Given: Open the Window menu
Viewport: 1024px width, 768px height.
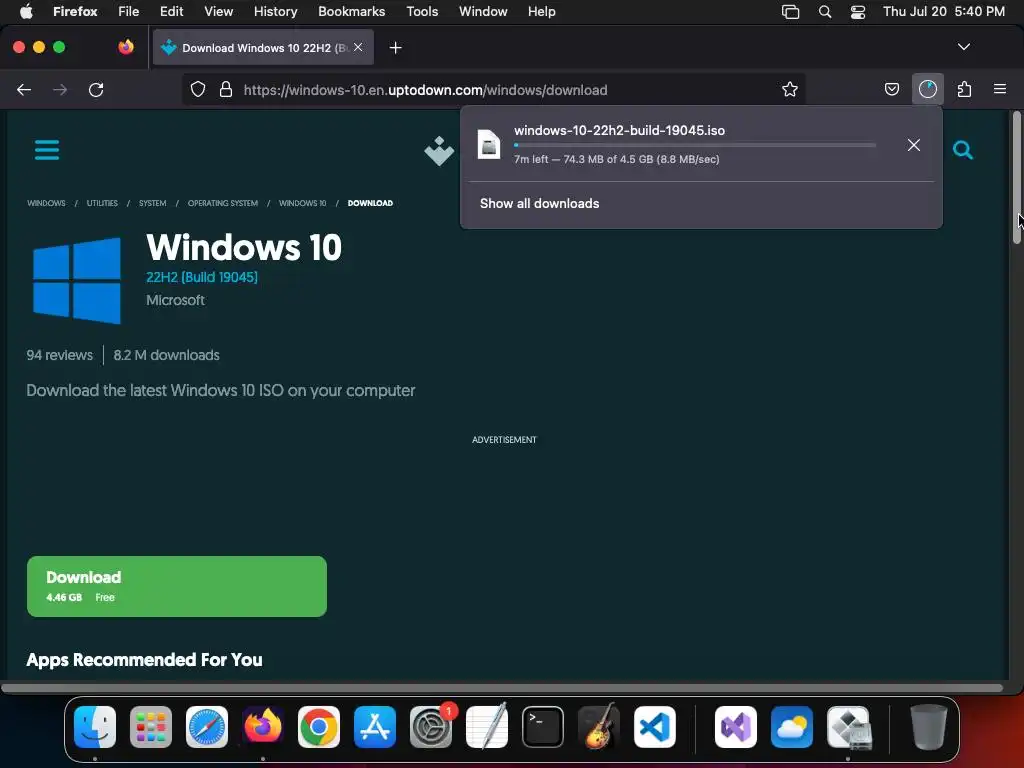Looking at the screenshot, I should click(483, 12).
